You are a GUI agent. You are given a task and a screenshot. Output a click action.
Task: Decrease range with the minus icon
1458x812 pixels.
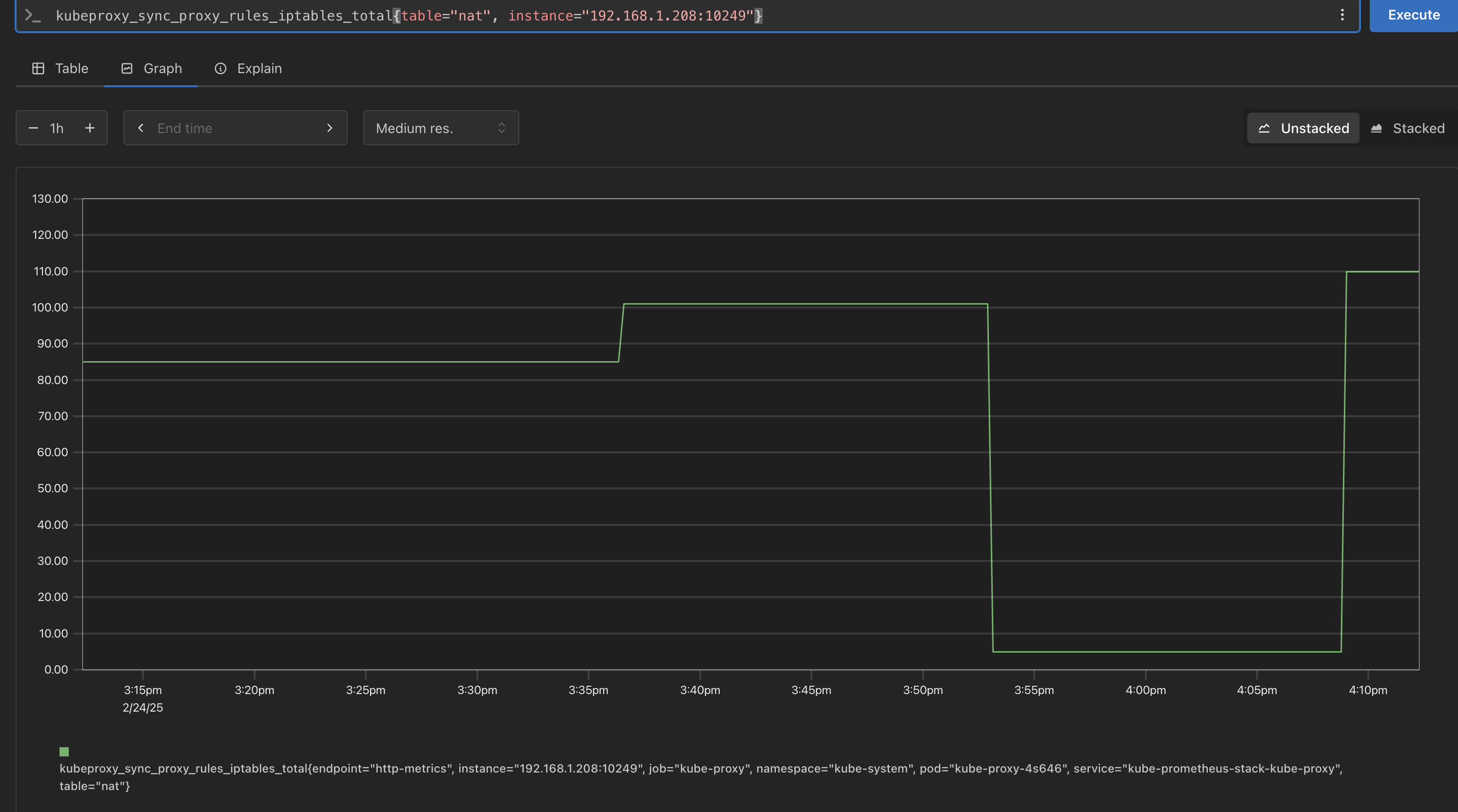[33, 128]
